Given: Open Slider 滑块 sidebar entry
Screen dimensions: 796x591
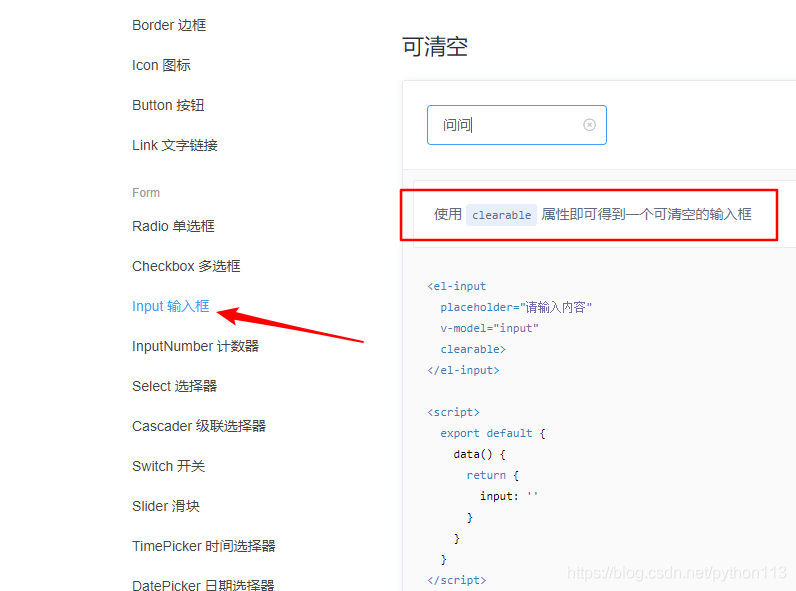Looking at the screenshot, I should click(x=166, y=506).
